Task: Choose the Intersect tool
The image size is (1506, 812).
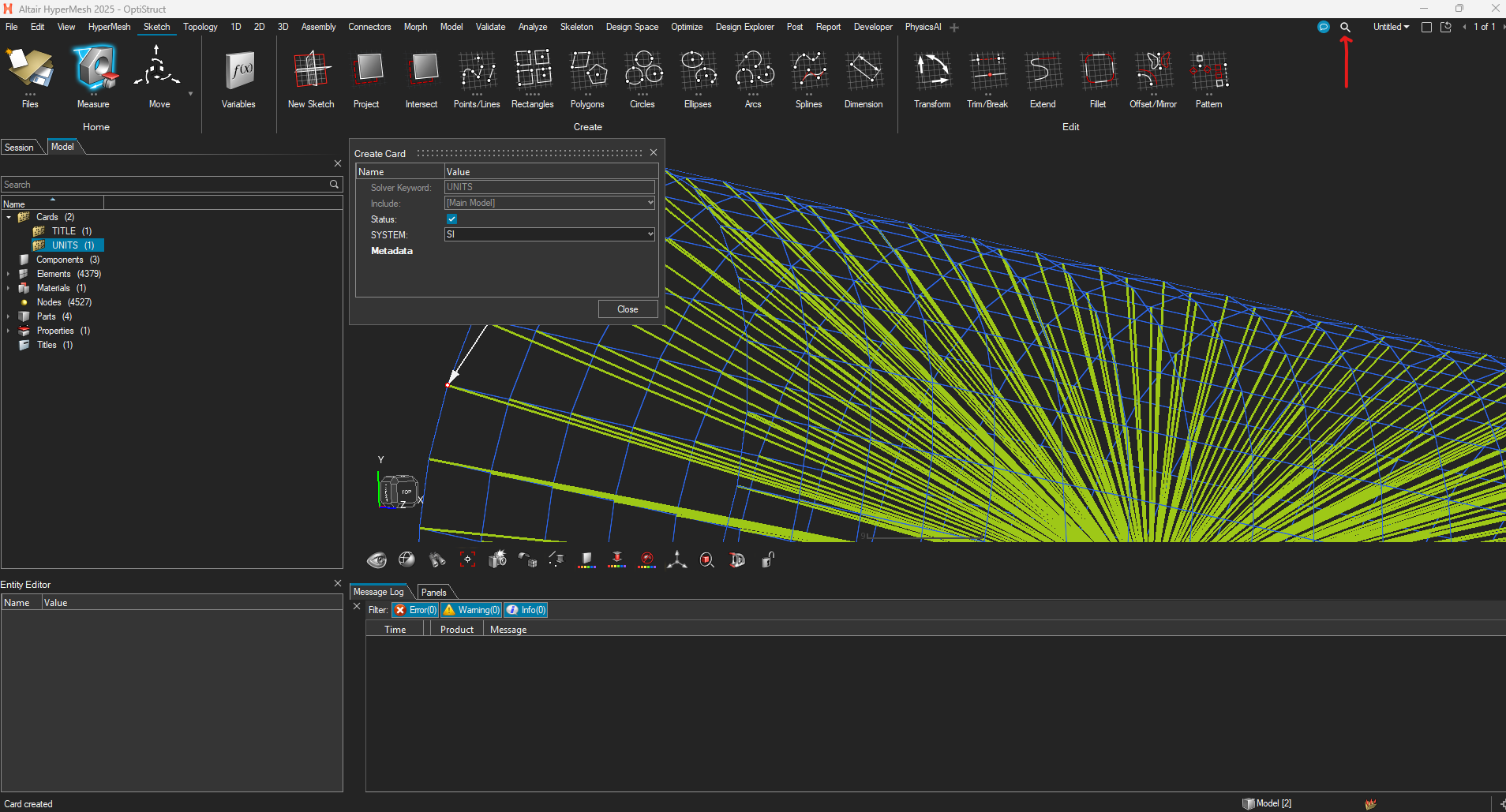Action: click(421, 77)
